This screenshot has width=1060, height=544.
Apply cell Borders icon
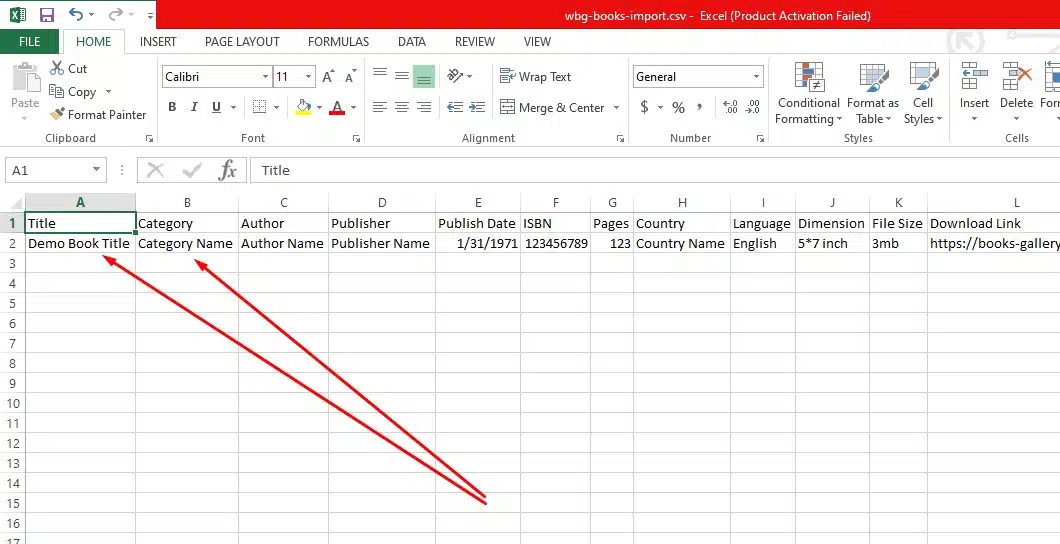pyautogui.click(x=259, y=107)
